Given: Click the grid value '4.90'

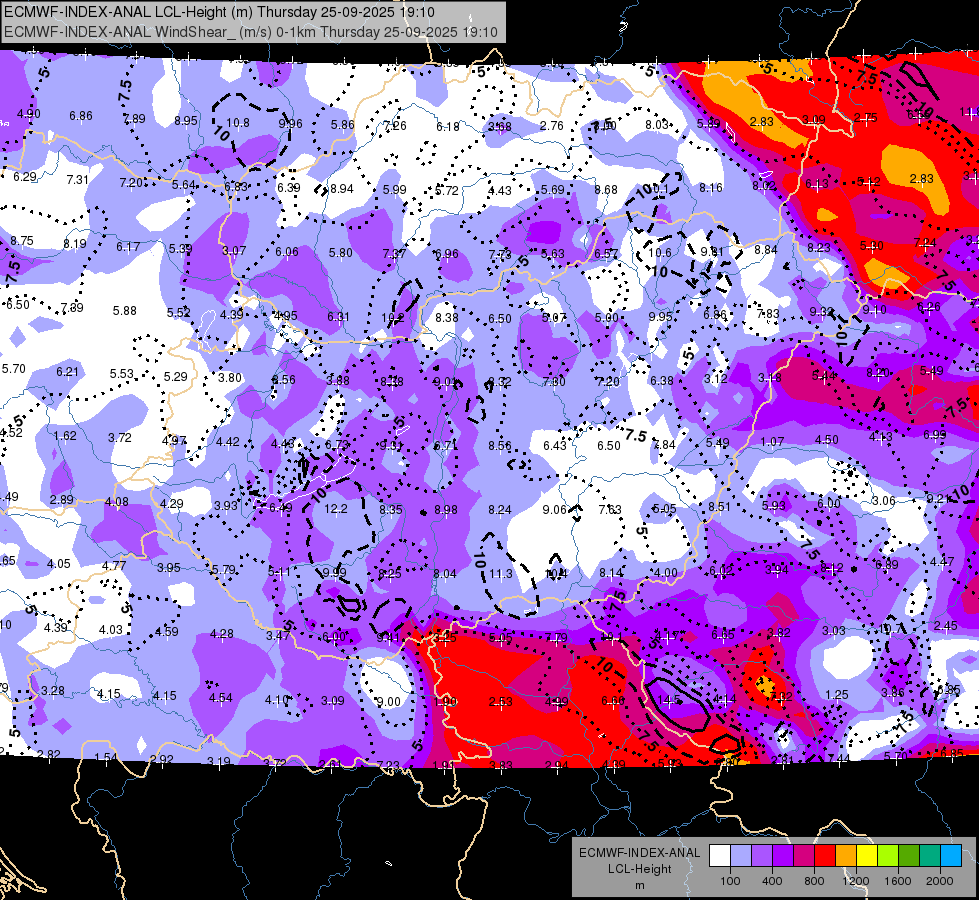Looking at the screenshot, I should coord(29,114).
